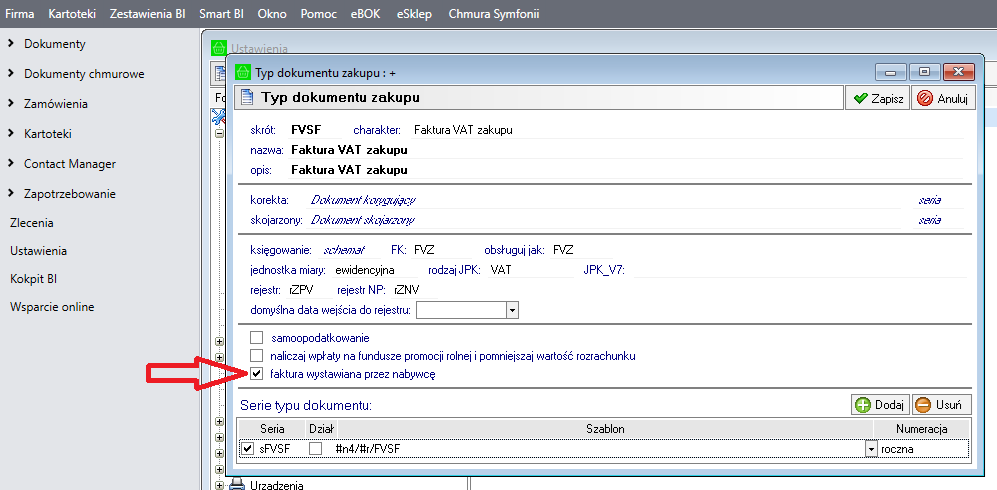Viewport: 997px width, 490px height.
Task: Click the orange minus Usuń button
Action: click(938, 405)
